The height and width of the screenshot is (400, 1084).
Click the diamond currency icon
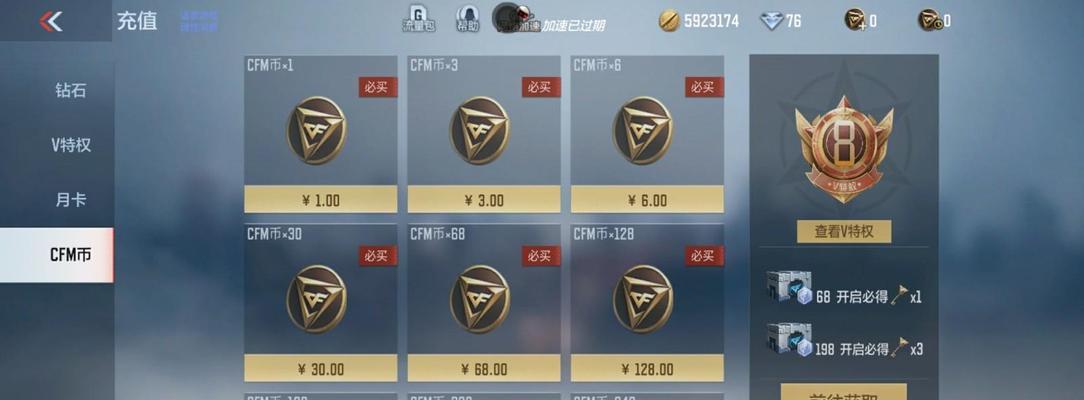pyautogui.click(x=771, y=21)
